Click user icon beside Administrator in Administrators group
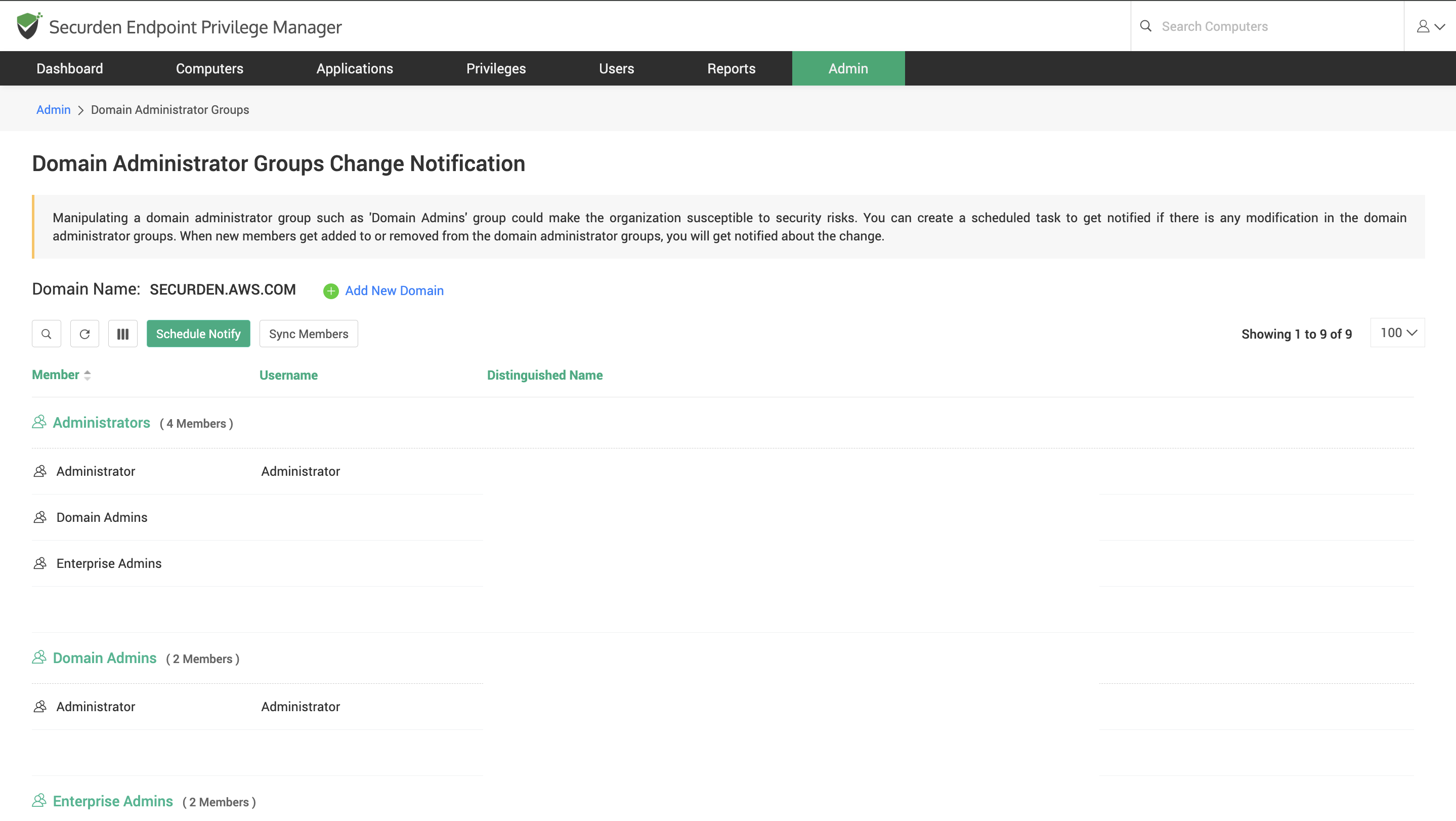Screen dimensions: 1456x821 click(40, 471)
